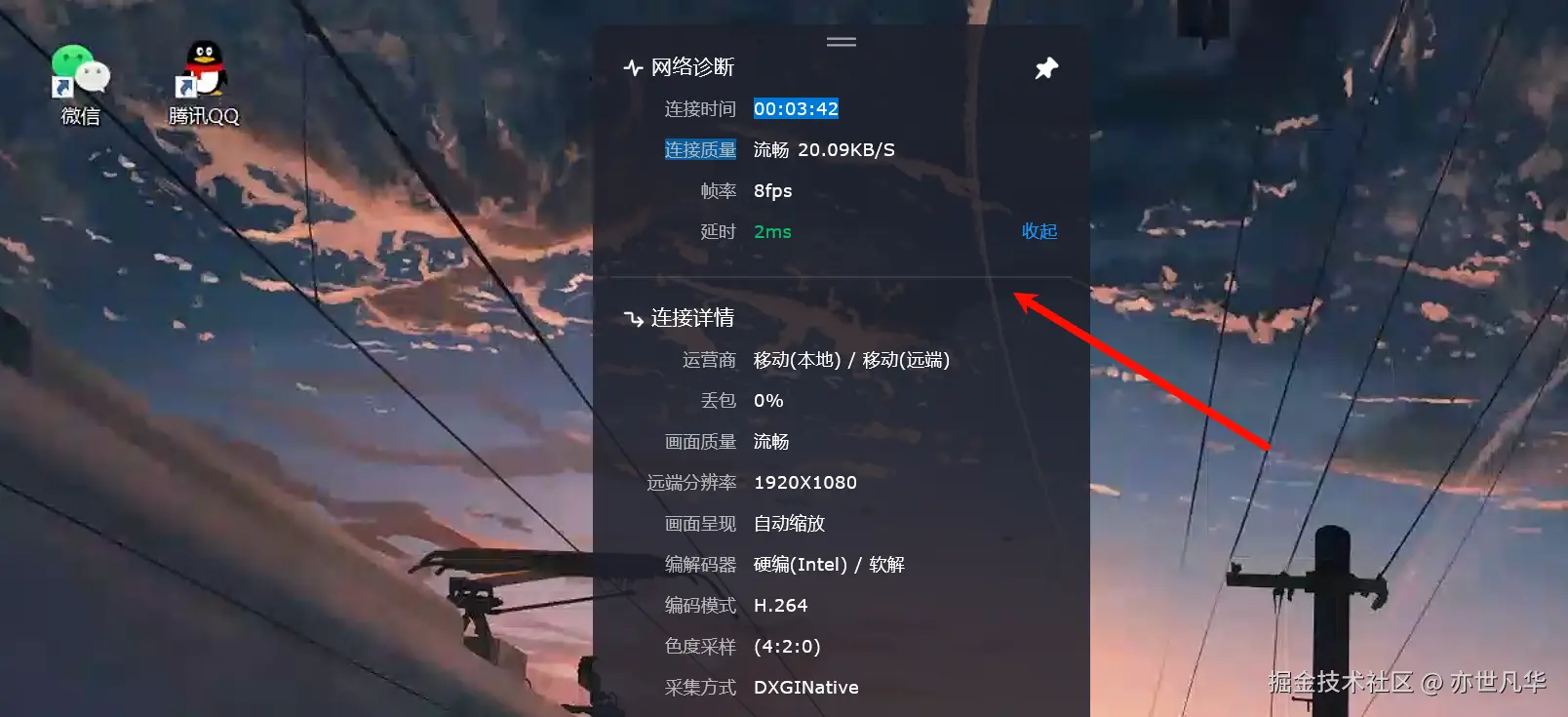1568x717 pixels.
Task: Click the DXGINative capture method value
Action: pyautogui.click(x=805, y=687)
